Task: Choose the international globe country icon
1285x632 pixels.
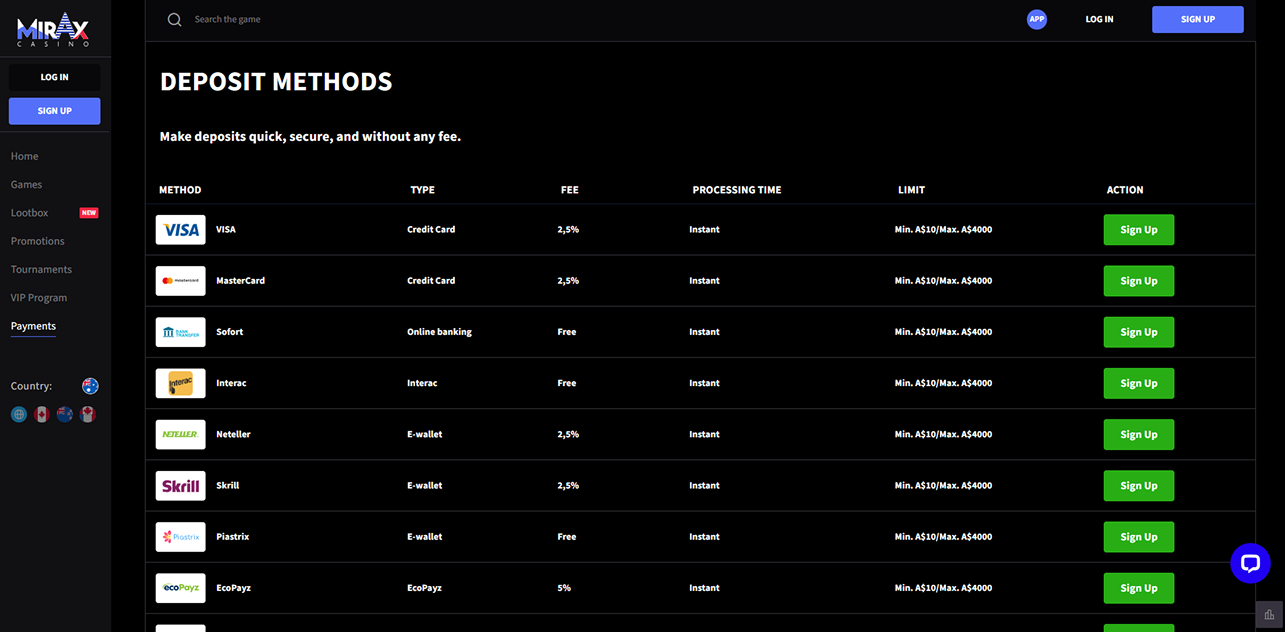Action: [19, 414]
